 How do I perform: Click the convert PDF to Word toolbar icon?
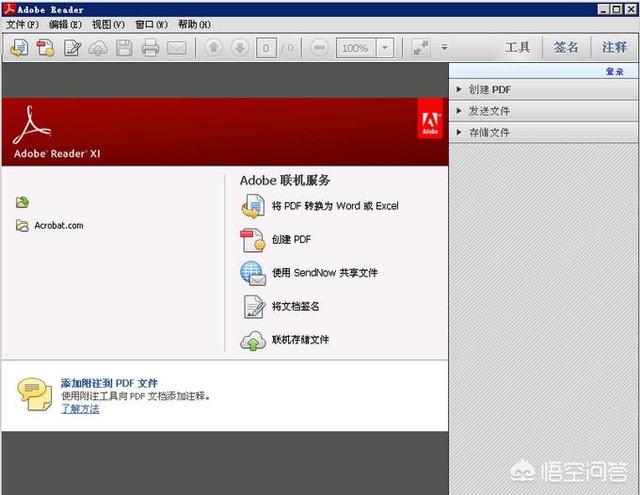tap(19, 48)
